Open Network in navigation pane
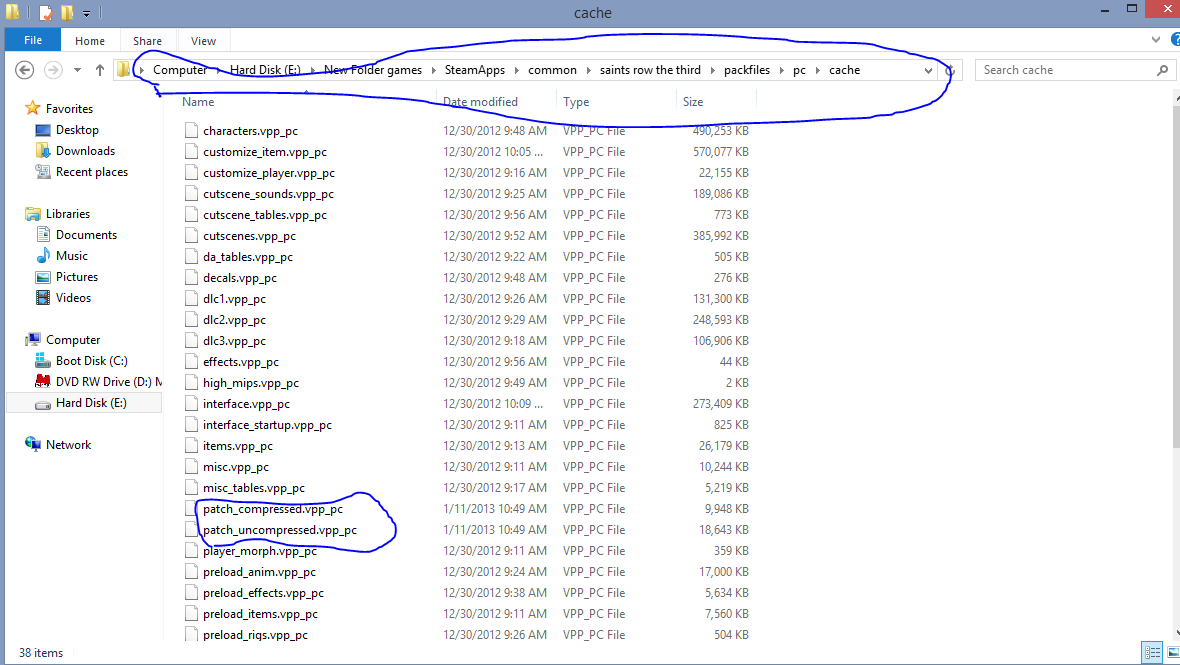This screenshot has height=665, width=1180. tap(68, 445)
